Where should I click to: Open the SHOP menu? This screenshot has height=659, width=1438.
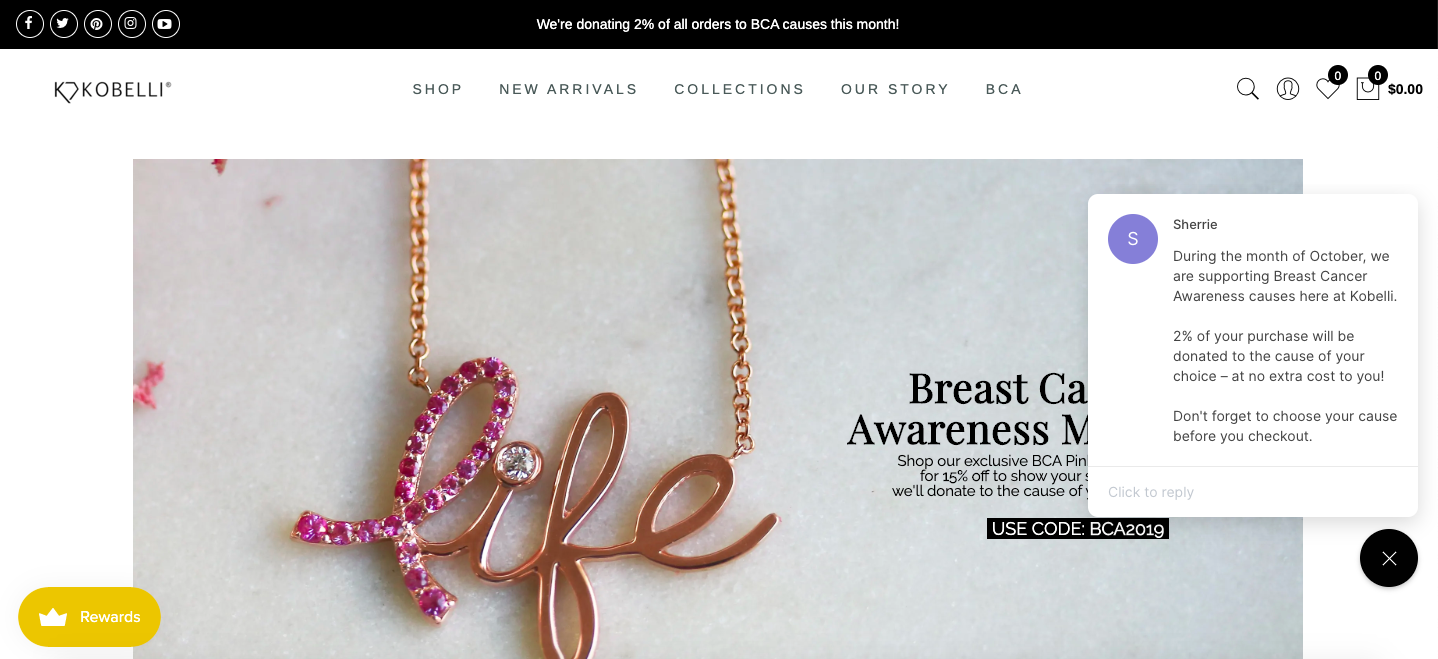438,89
